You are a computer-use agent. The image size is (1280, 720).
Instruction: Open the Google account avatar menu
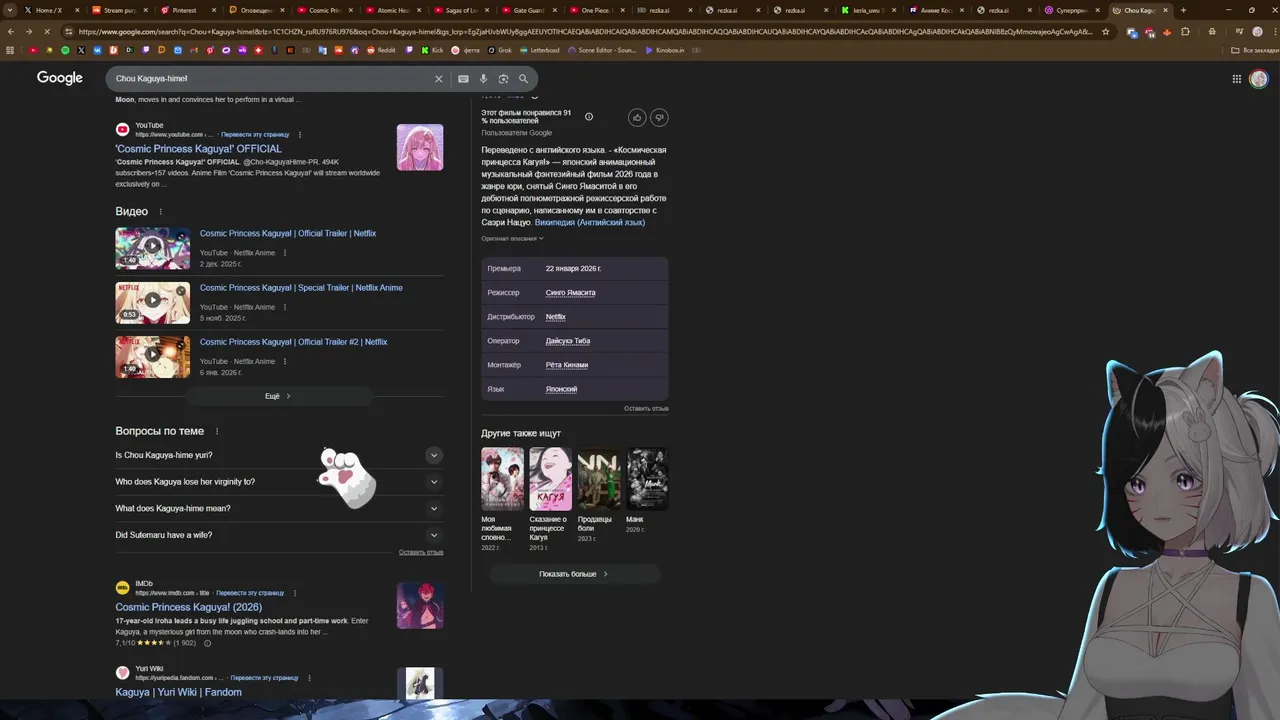(x=1259, y=79)
